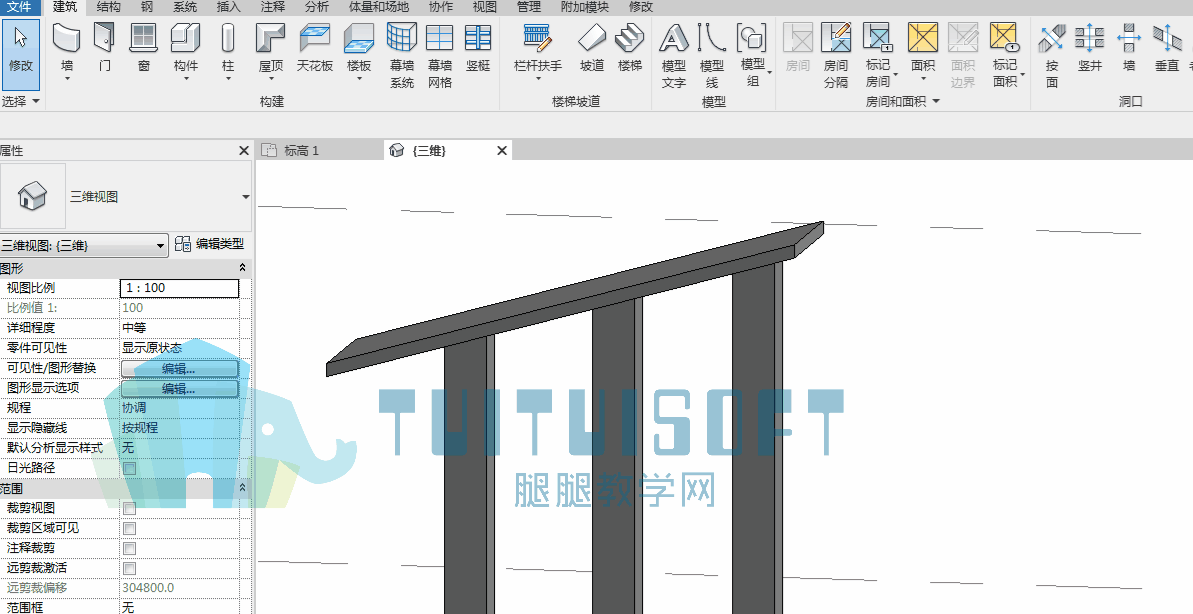This screenshot has width=1193, height=614.
Task: Expand the 三维视图 type selector dropdown
Action: (245, 196)
